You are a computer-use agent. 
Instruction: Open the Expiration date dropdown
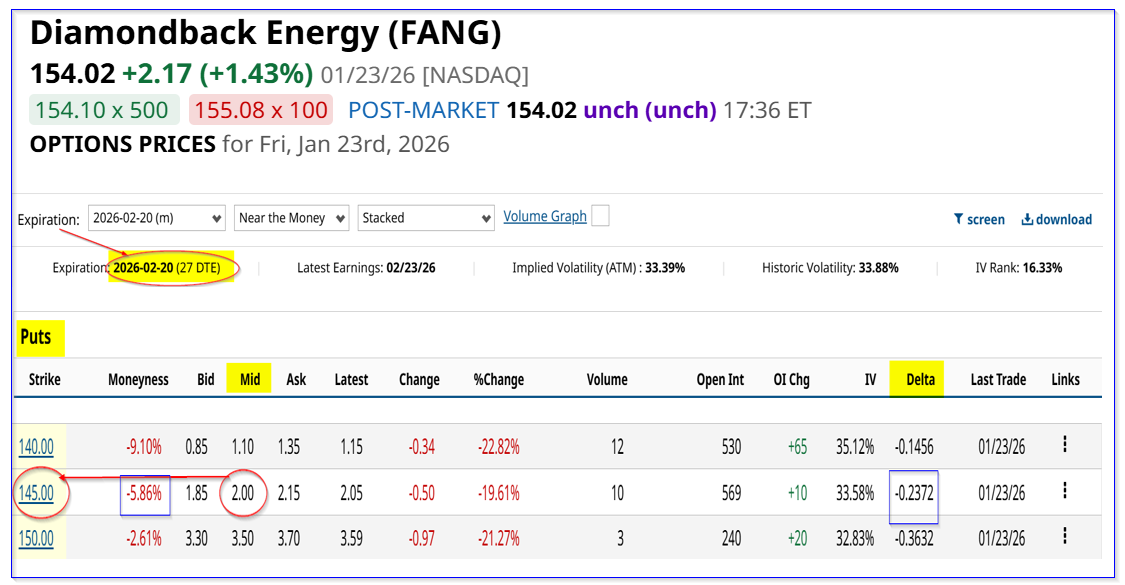click(155, 218)
